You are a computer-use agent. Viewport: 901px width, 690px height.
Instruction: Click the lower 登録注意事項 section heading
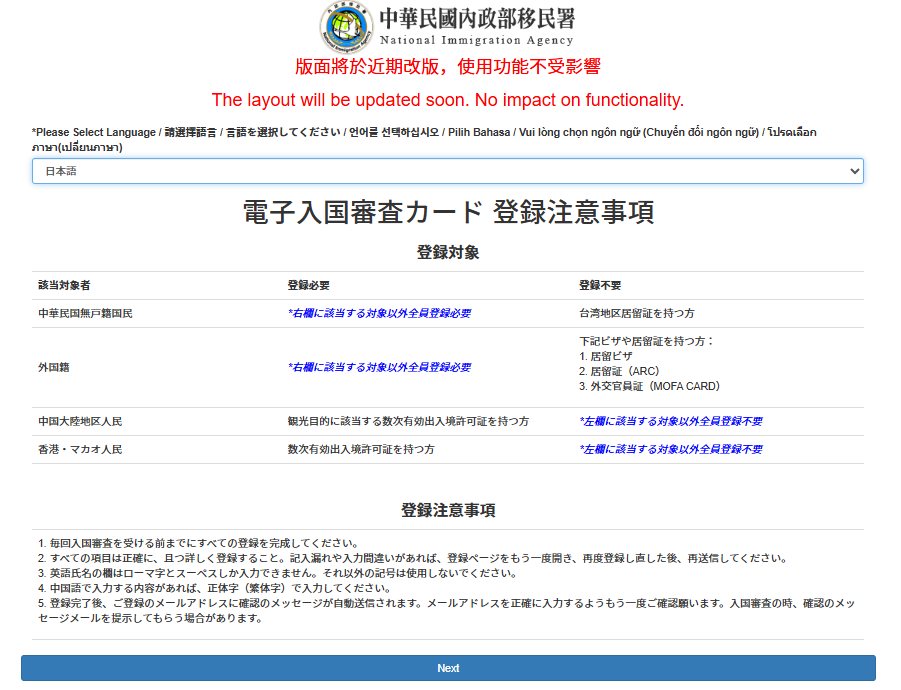pos(447,510)
